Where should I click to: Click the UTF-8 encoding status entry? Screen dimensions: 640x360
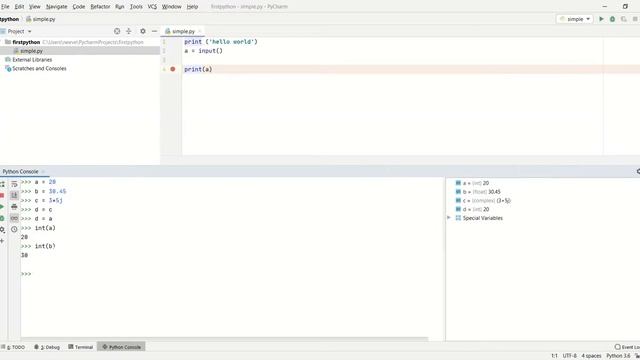pyautogui.click(x=570, y=356)
